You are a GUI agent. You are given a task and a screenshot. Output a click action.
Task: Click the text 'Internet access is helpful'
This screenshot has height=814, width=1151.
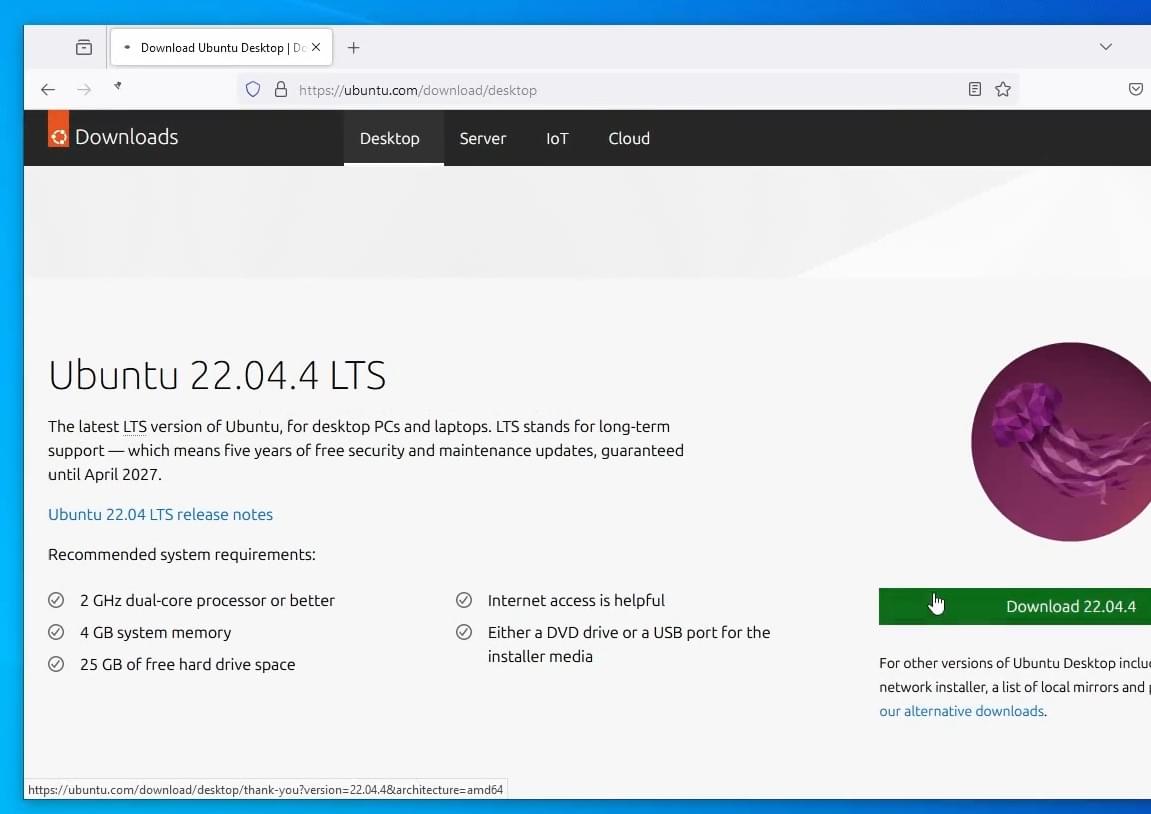[576, 600]
